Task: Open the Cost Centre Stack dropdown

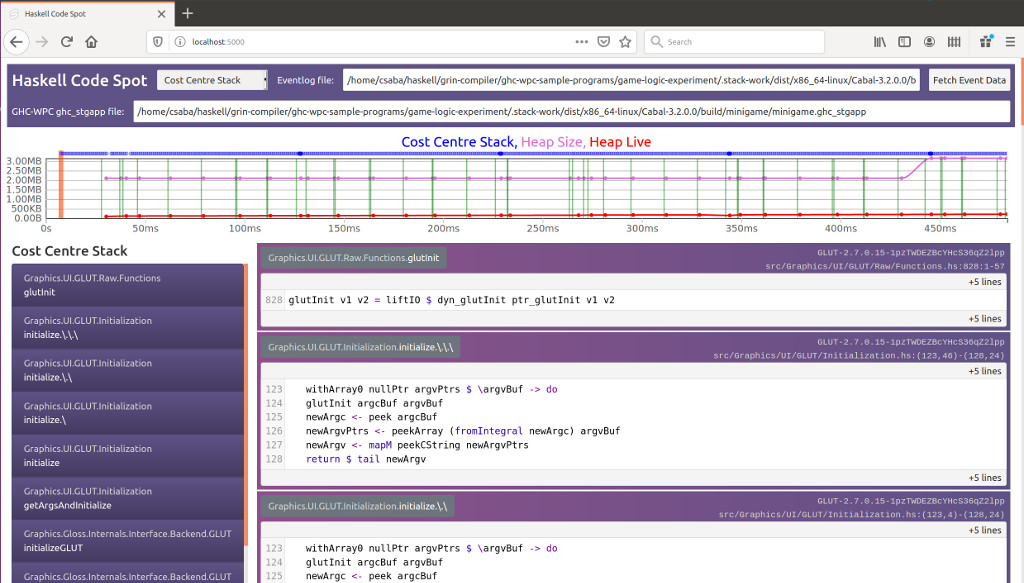Action: (x=212, y=80)
